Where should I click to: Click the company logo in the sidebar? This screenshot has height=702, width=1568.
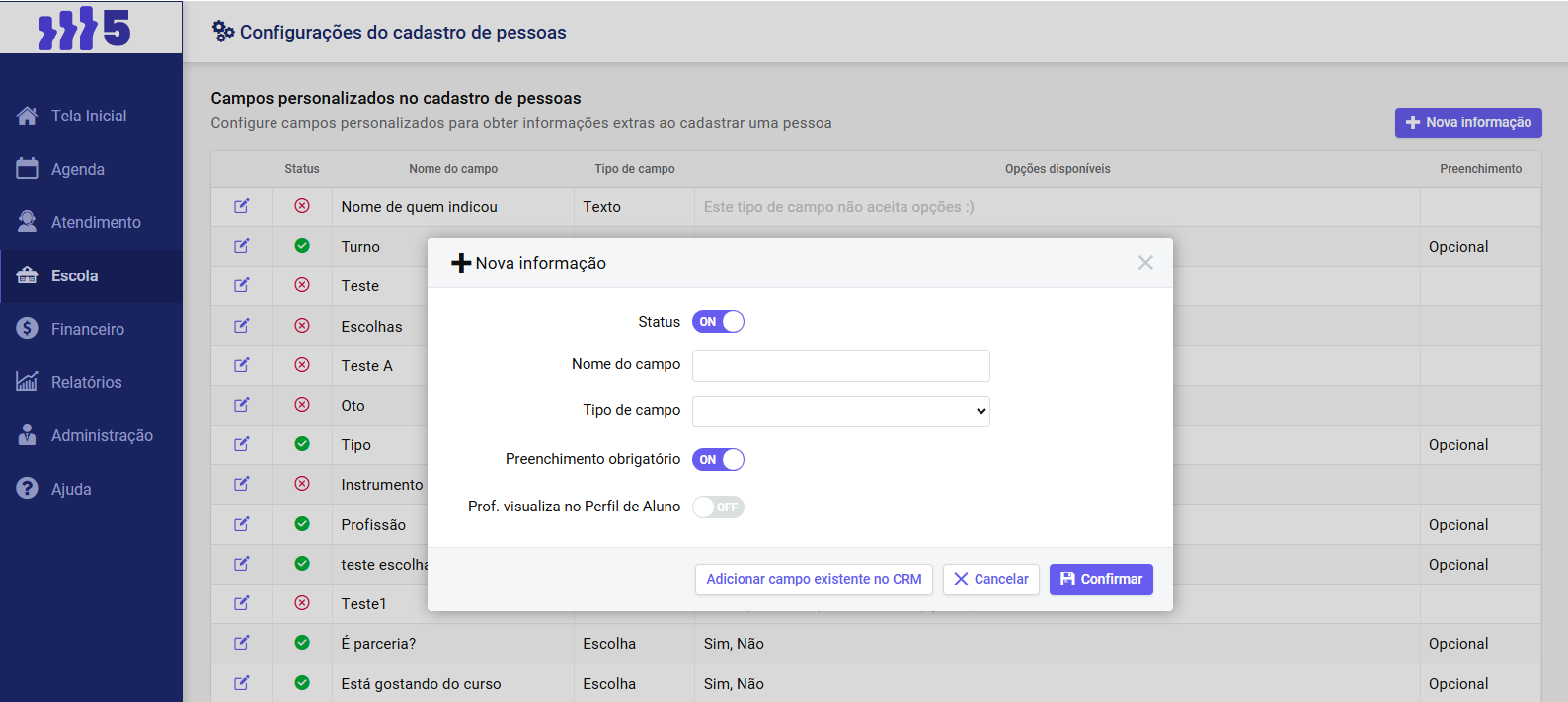[85, 28]
